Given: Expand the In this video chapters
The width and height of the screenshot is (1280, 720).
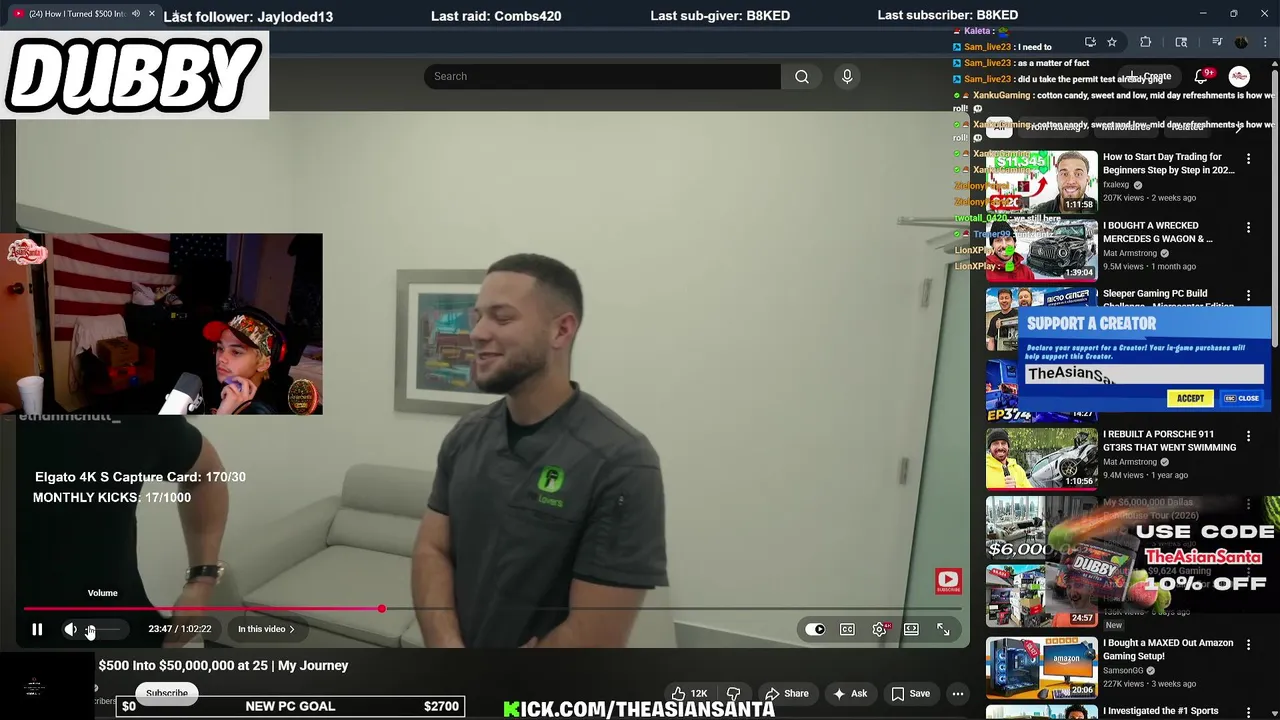Looking at the screenshot, I should coord(266,629).
